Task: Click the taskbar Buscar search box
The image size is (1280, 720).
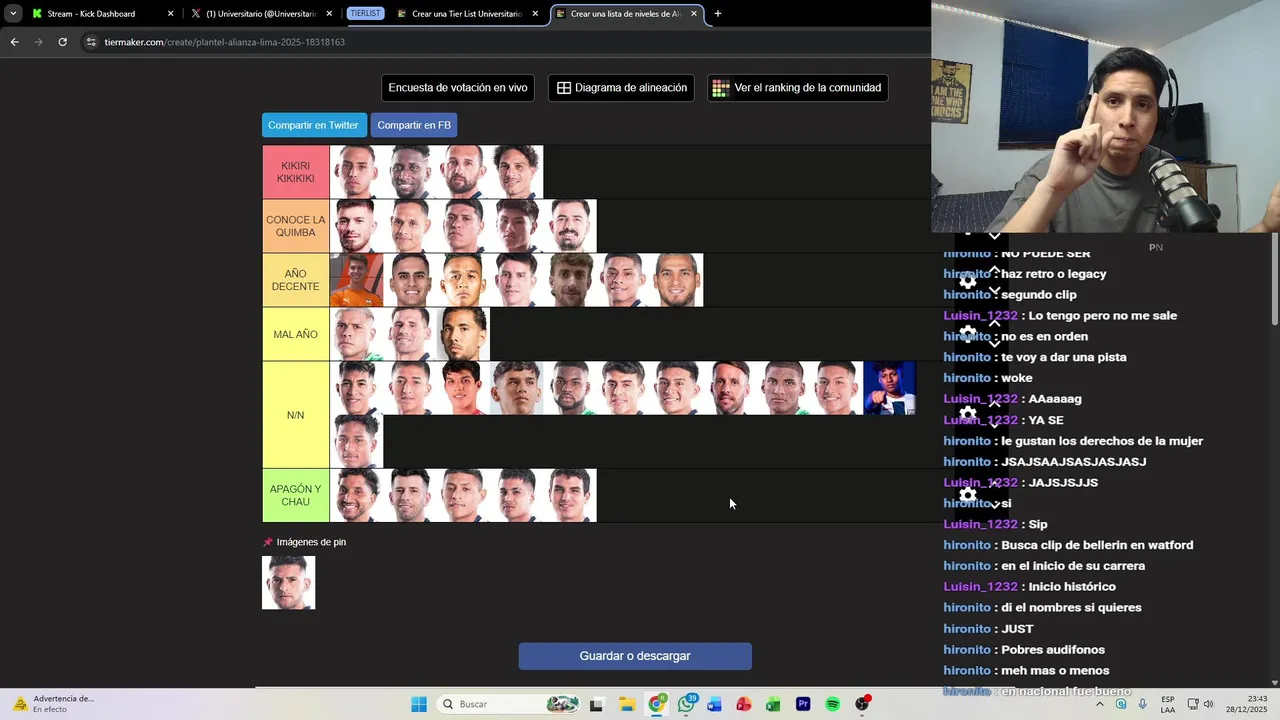Action: coord(510,704)
